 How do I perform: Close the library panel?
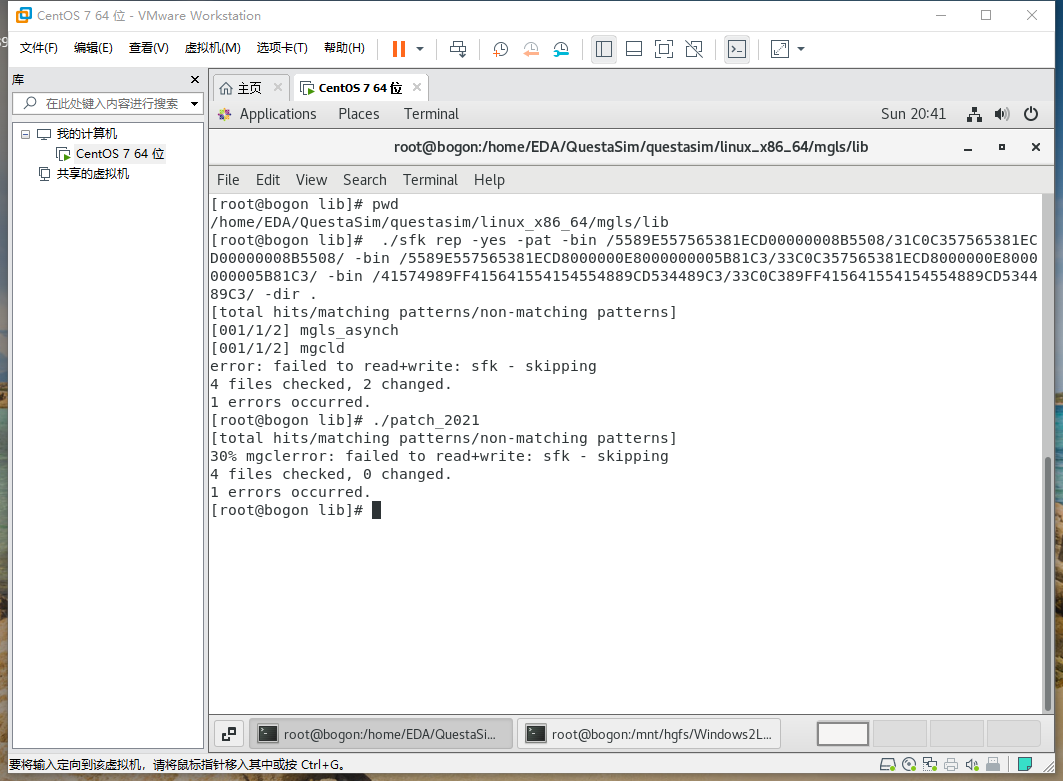pyautogui.click(x=195, y=79)
